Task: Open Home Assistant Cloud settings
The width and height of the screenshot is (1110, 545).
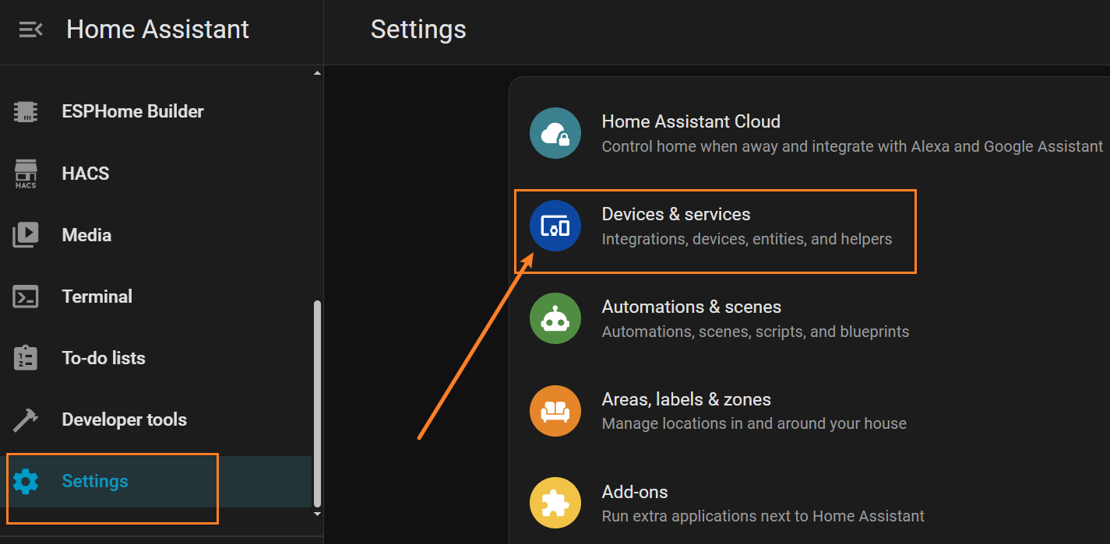Action: pos(809,133)
